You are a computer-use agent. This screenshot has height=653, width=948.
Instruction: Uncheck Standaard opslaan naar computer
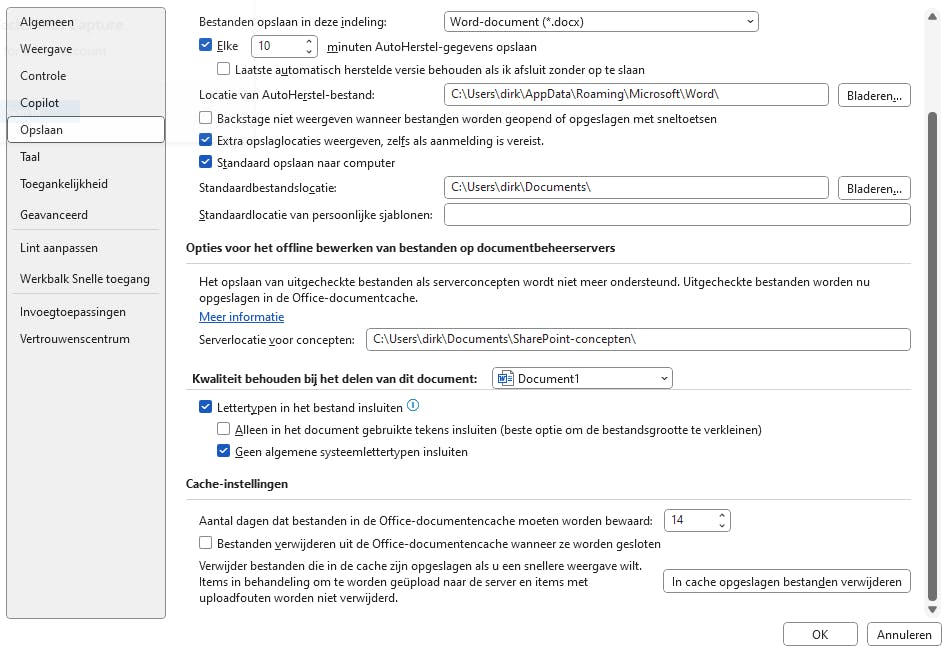[206, 162]
